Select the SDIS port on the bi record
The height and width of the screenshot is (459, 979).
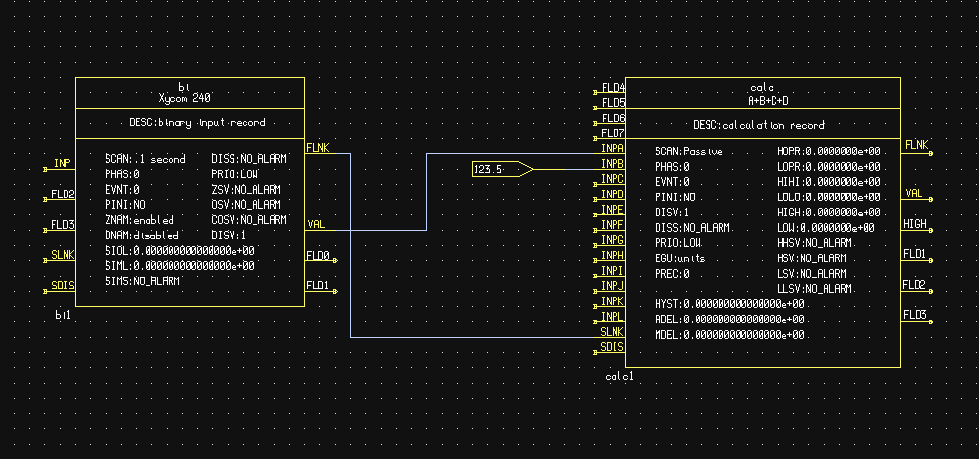pyautogui.click(x=62, y=285)
